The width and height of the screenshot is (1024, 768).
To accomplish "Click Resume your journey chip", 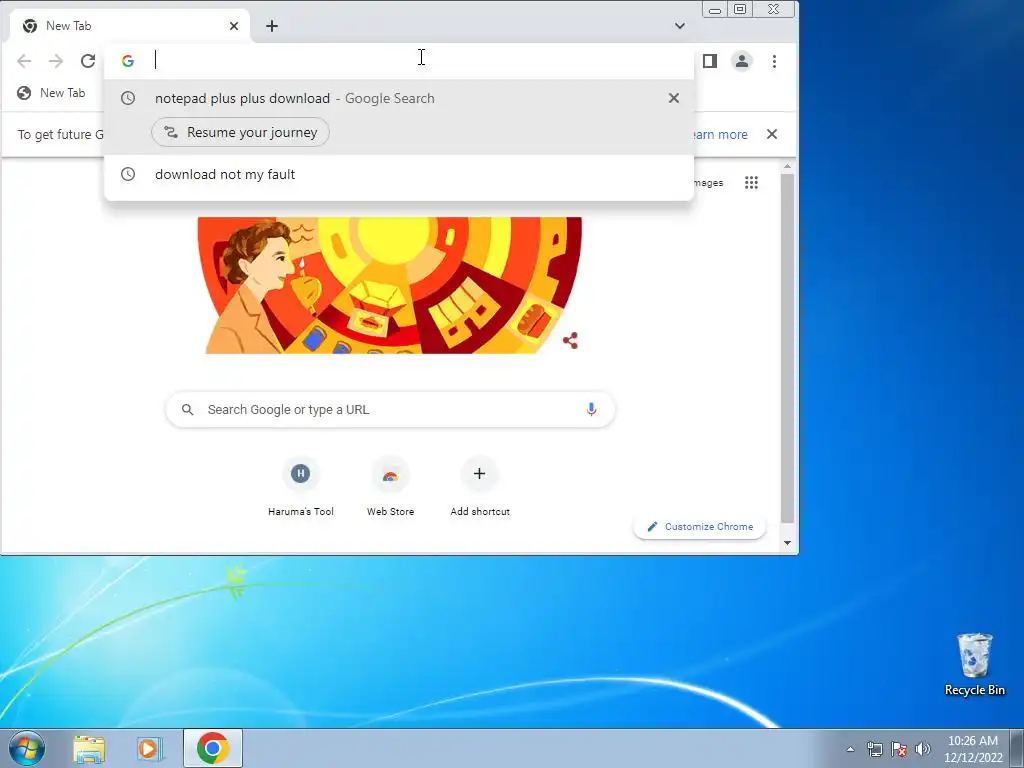I will 240,133.
